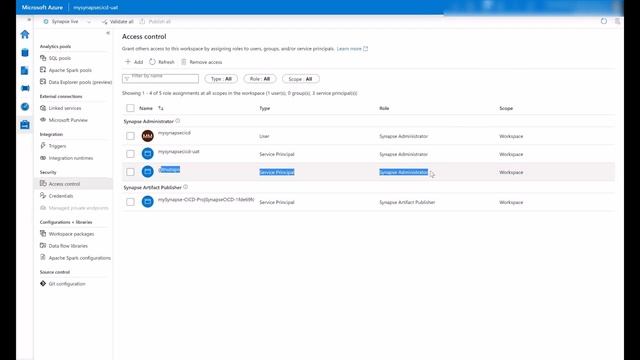Open the Monitor hub icon
This screenshot has width=640, height=360.
(x=25, y=107)
